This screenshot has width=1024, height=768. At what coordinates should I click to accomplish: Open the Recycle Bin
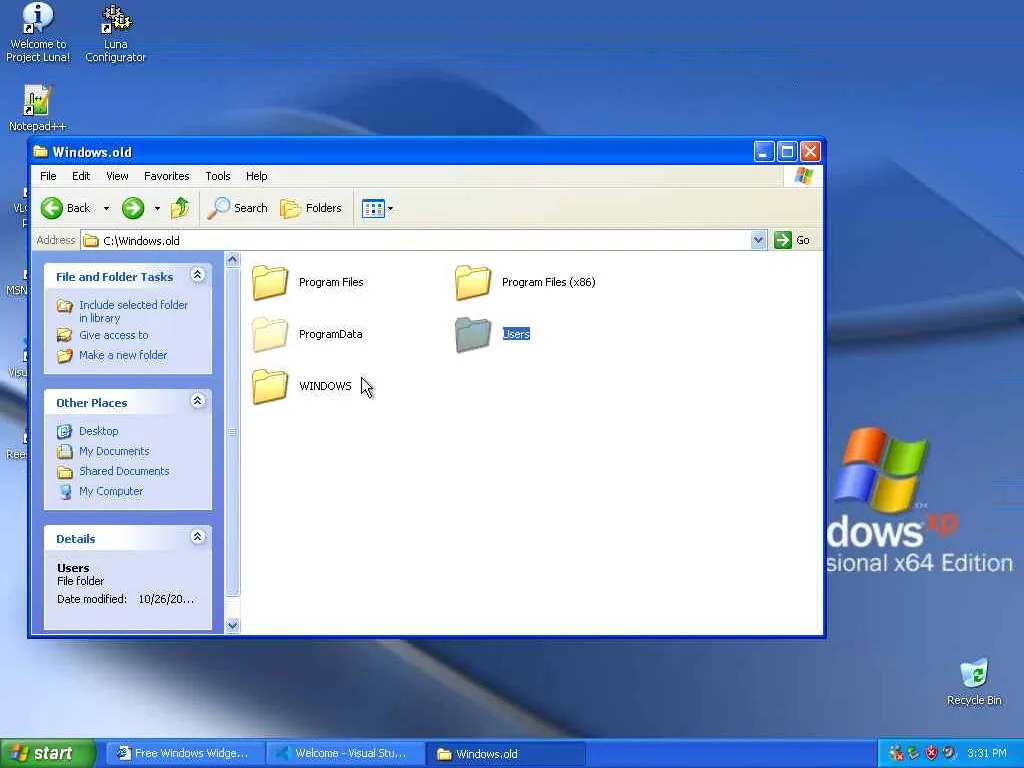(974, 682)
